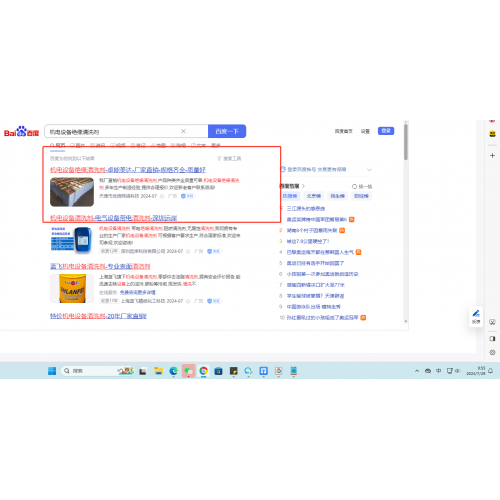Click the page vertical scrollbar thumb
The height and width of the screenshot is (500, 500).
(x=406, y=142)
